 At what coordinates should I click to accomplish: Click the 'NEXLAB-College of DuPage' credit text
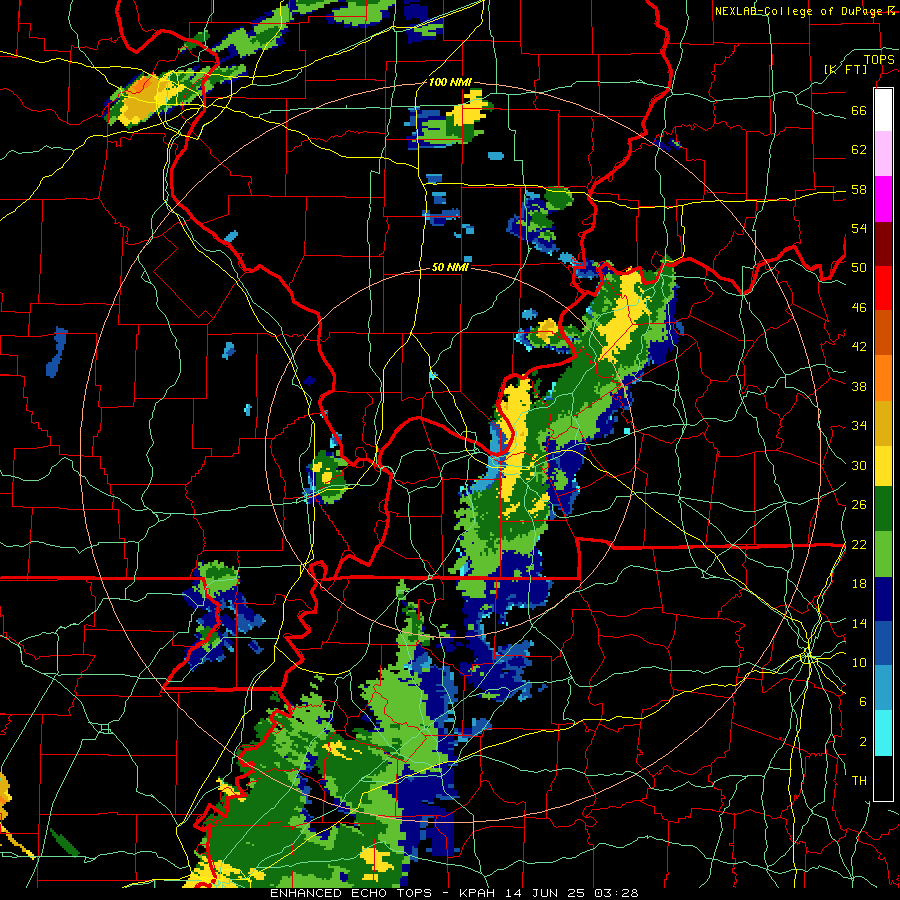[800, 11]
